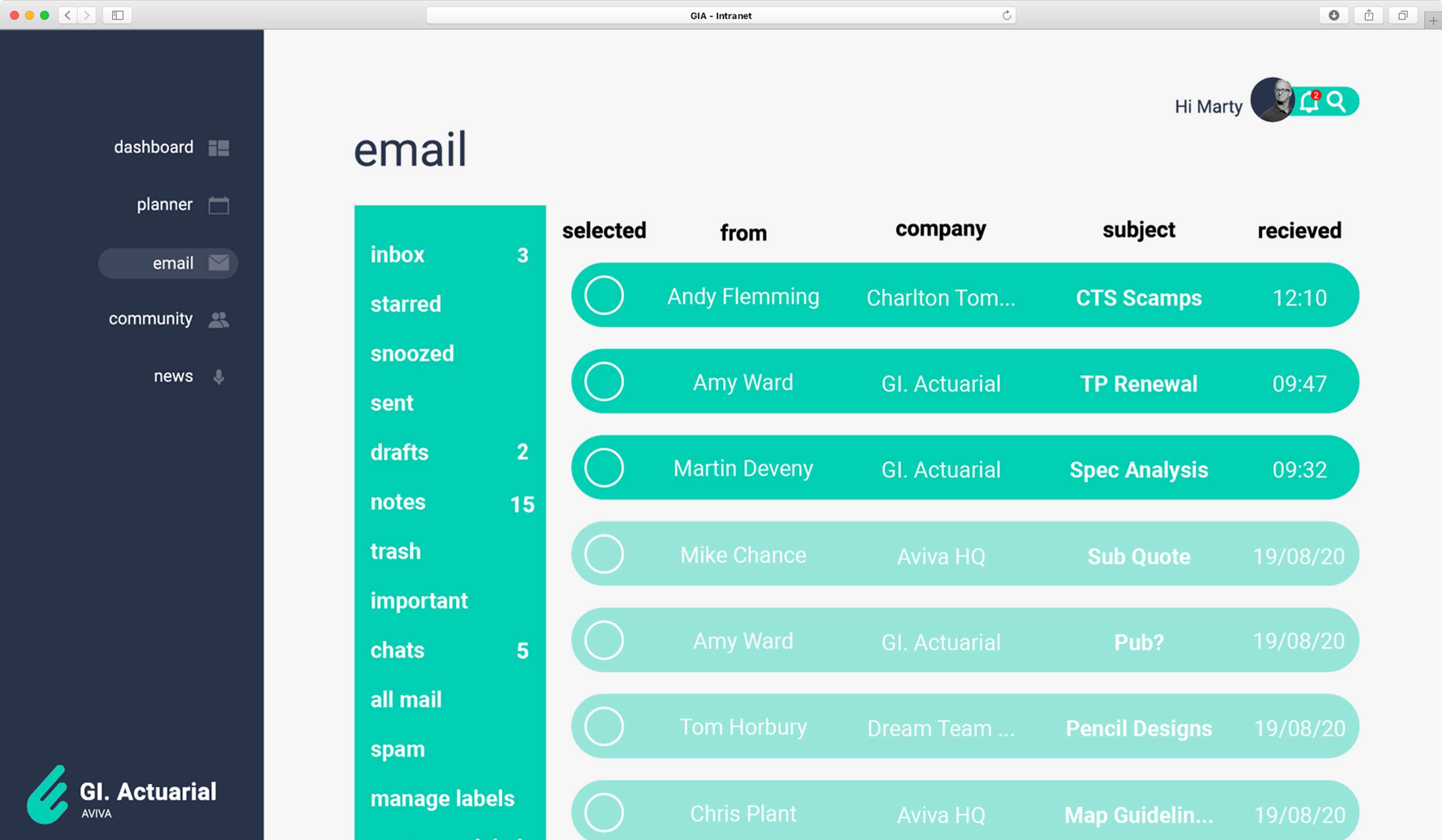Click Marty's profile avatar
The image size is (1442, 840).
click(x=1273, y=100)
